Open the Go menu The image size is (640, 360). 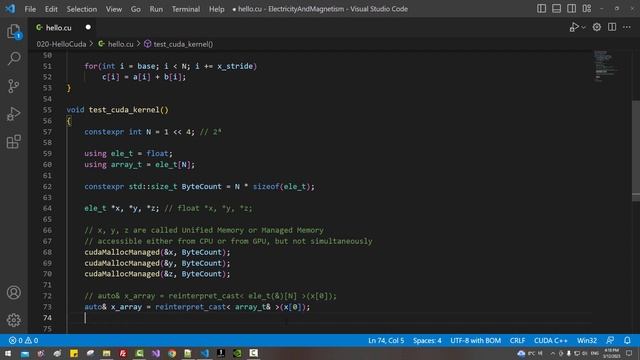coord(136,9)
